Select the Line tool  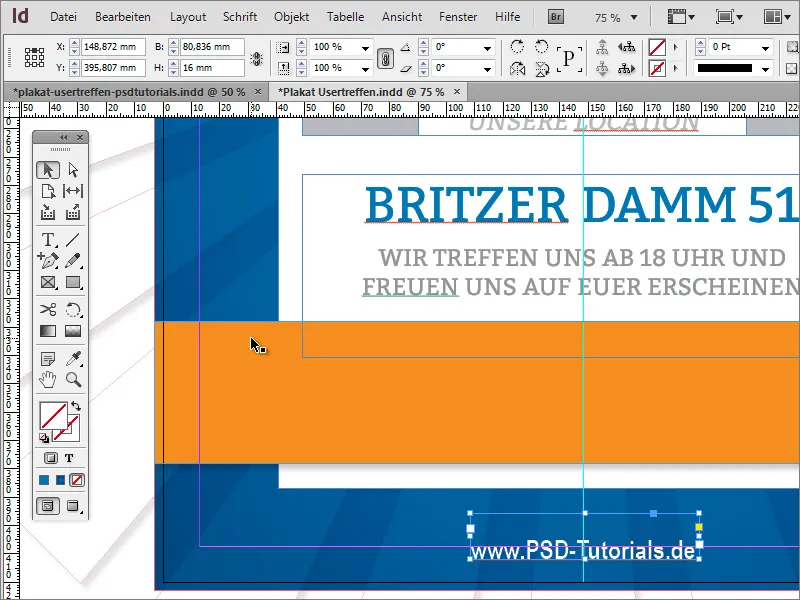pos(73,239)
